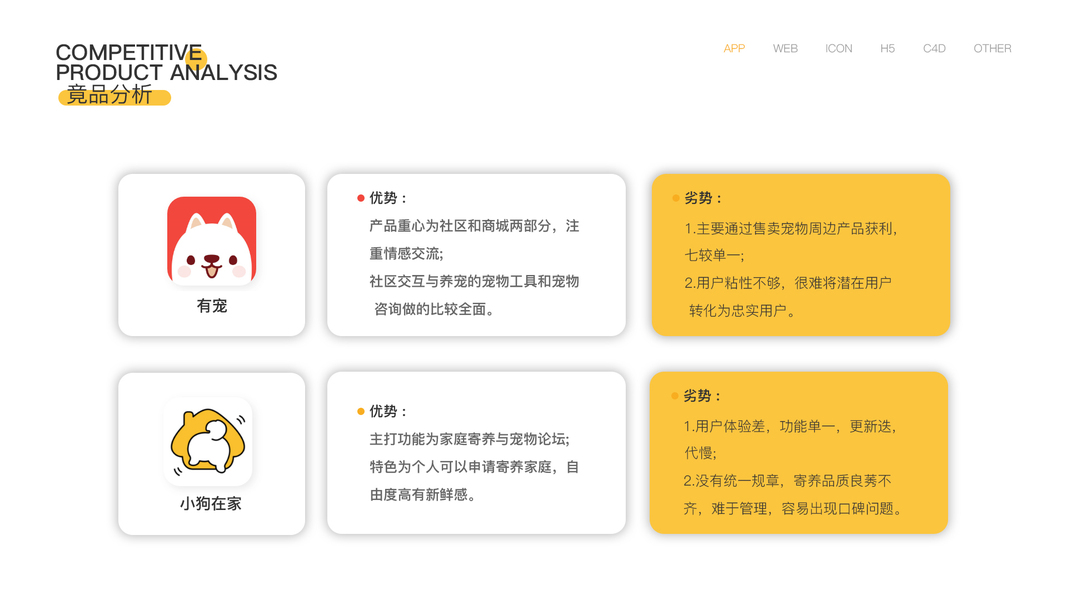Click the orange bullet beside 小狗在家 优势
The height and width of the screenshot is (600, 1067).
point(361,412)
